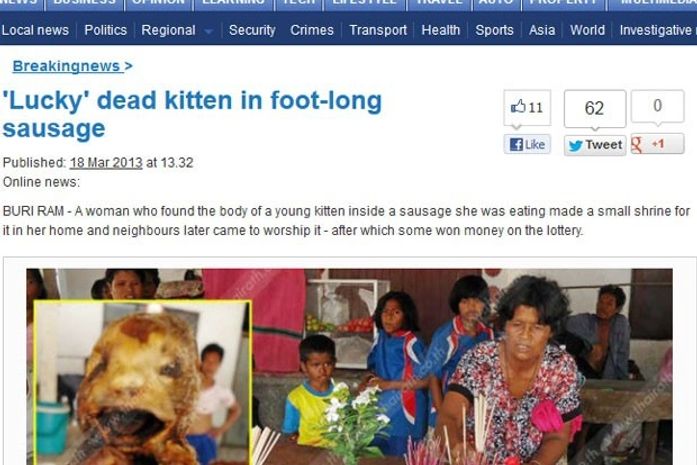Screen dimensions: 697x465
Task: Click the article headline about the lucky kitten
Action: (x=192, y=114)
